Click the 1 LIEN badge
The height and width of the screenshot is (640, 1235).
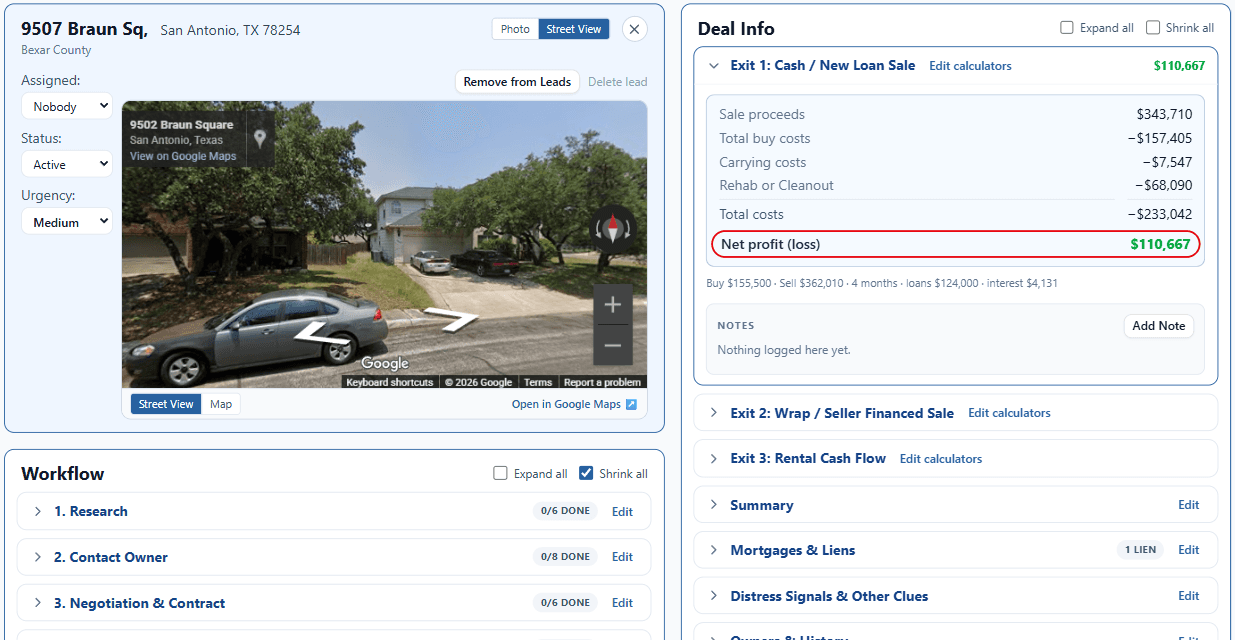1139,550
